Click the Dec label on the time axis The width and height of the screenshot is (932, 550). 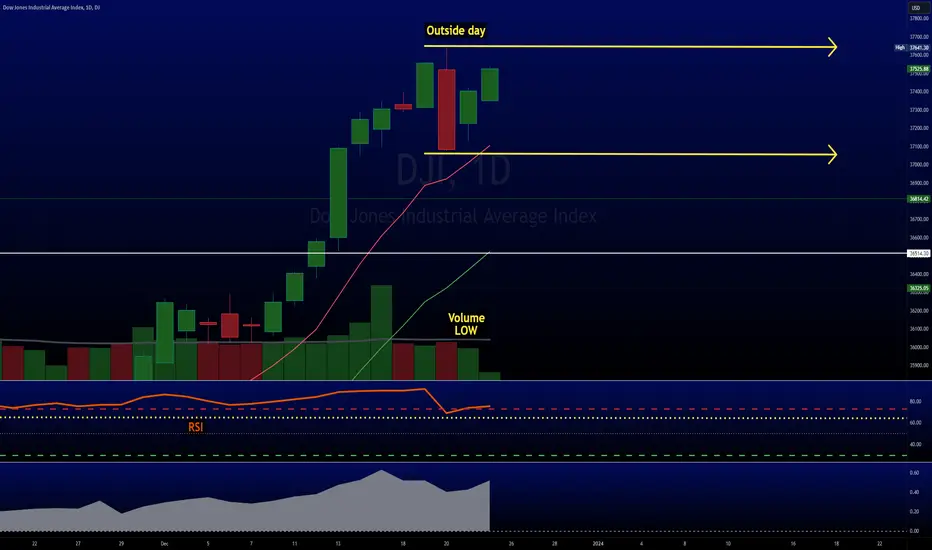(165, 543)
